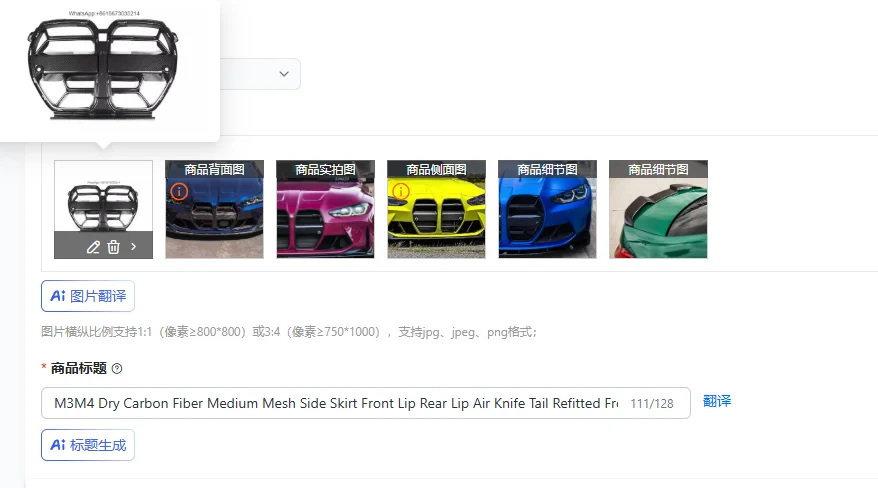878x488 pixels.
Task: Click the 111/128 character counter
Action: 652,403
